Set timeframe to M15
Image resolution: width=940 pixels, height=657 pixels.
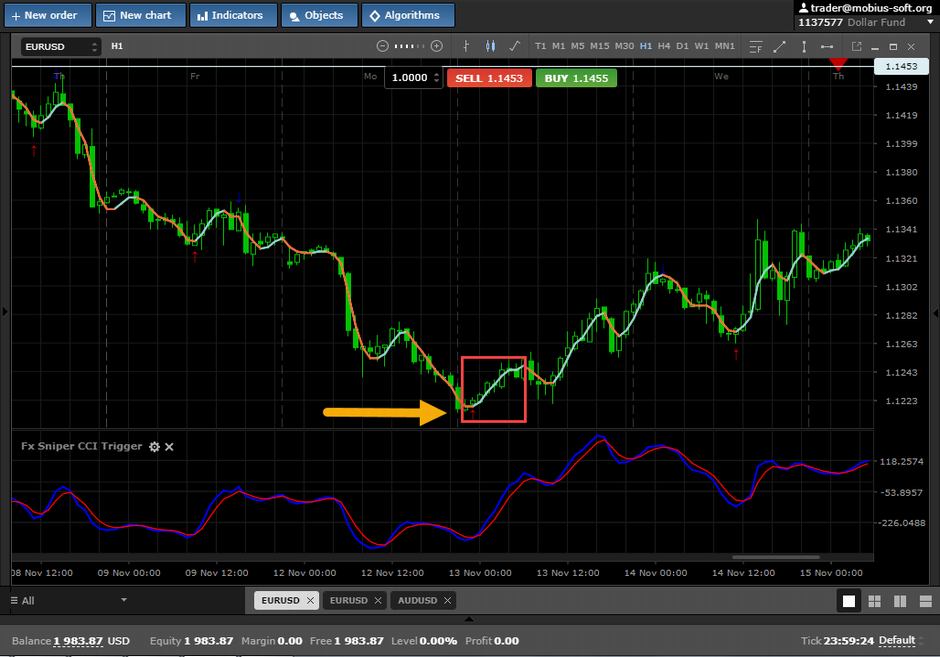coord(599,46)
